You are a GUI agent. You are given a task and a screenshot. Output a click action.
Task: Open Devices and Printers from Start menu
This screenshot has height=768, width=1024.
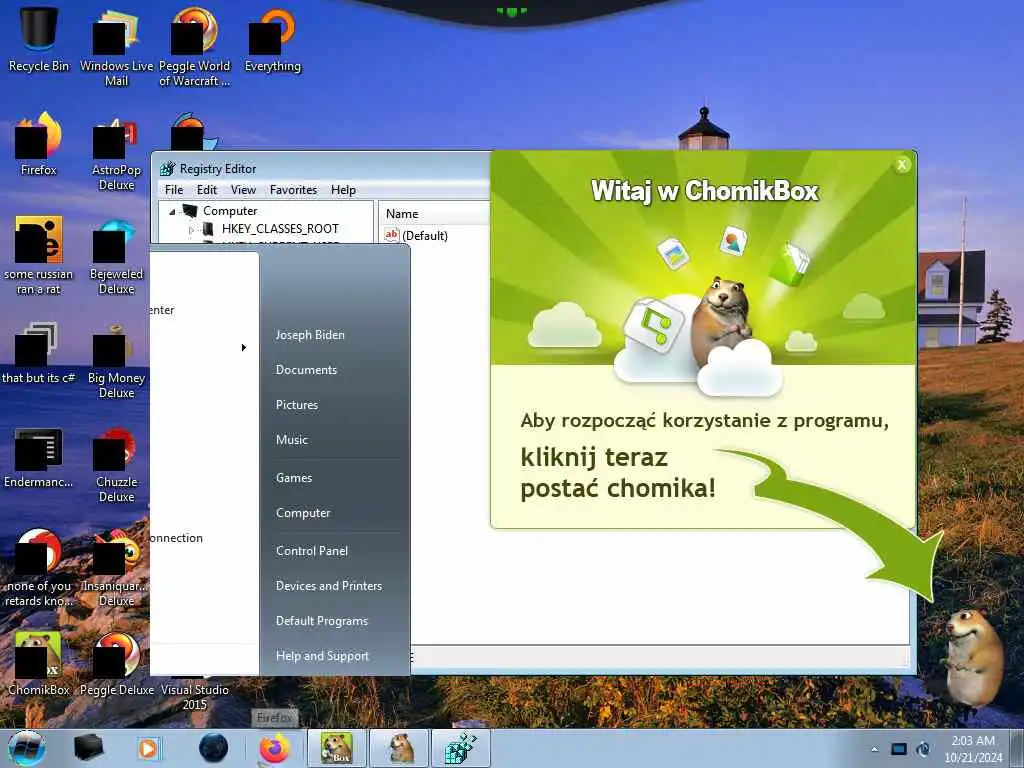point(328,586)
